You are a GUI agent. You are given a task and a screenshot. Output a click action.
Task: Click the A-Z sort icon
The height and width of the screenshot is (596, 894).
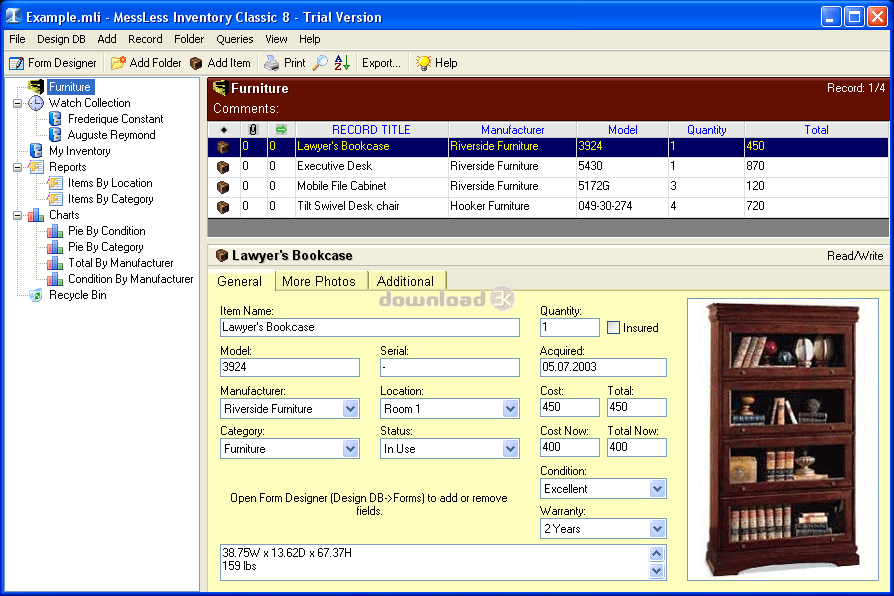pyautogui.click(x=342, y=63)
